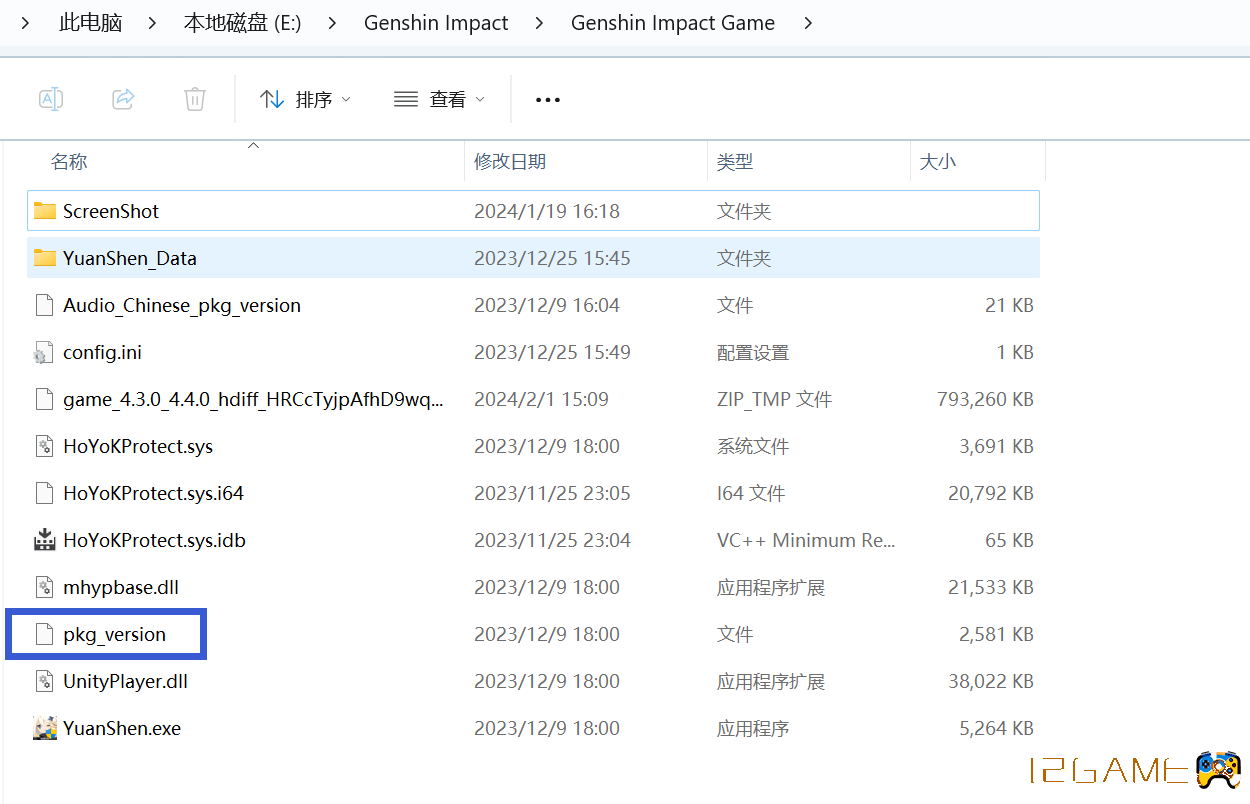1250x804 pixels.
Task: Click the 配置设置 type cell
Action: tap(753, 352)
